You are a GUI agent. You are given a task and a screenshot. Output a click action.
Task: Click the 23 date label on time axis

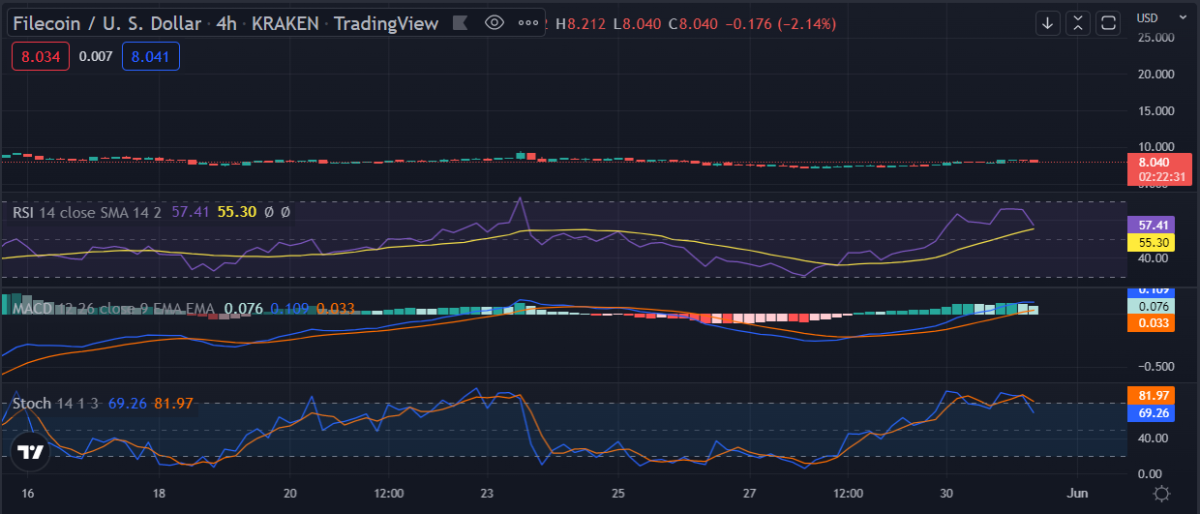488,493
